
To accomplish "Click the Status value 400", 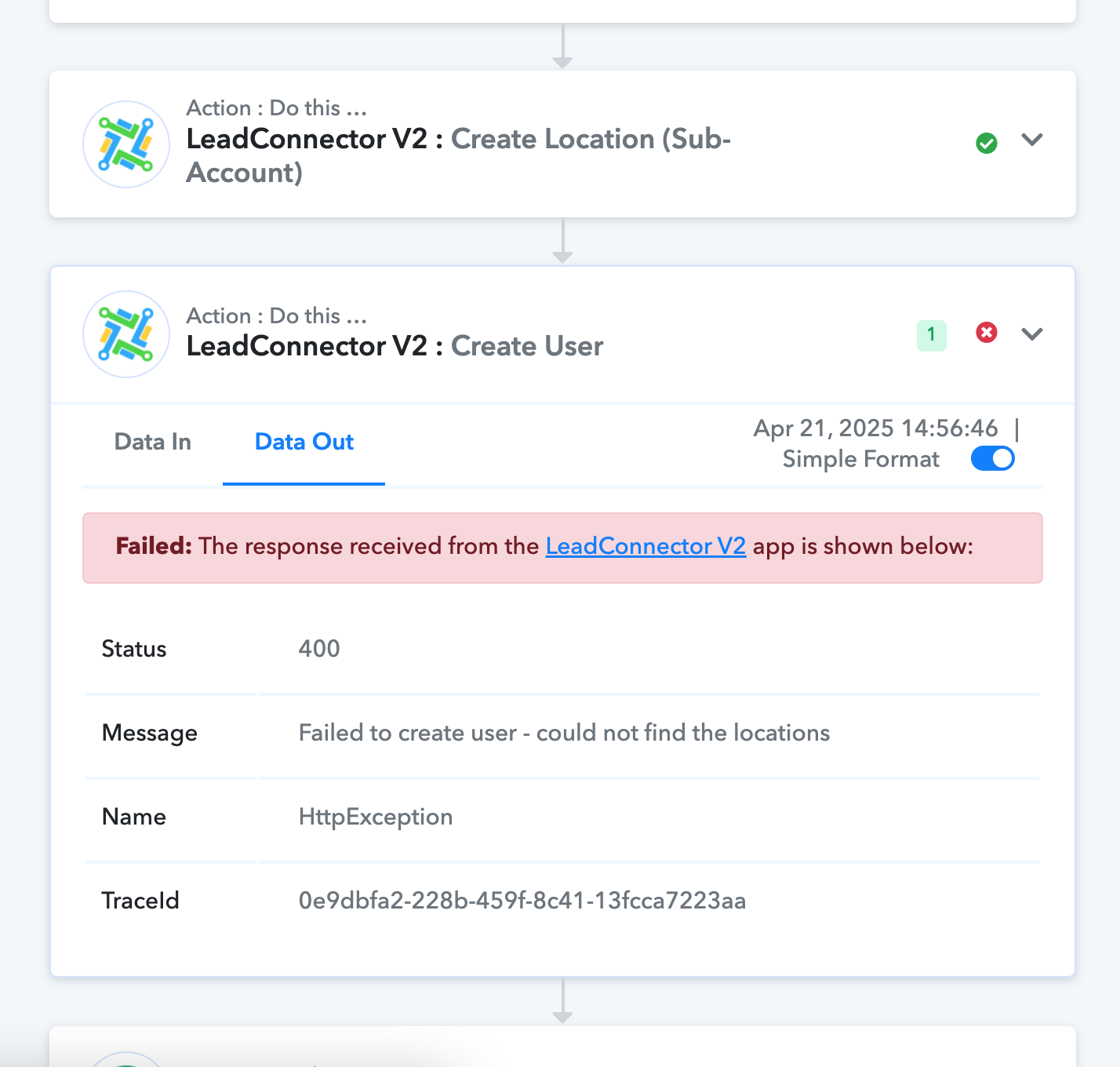I will click(x=319, y=649).
